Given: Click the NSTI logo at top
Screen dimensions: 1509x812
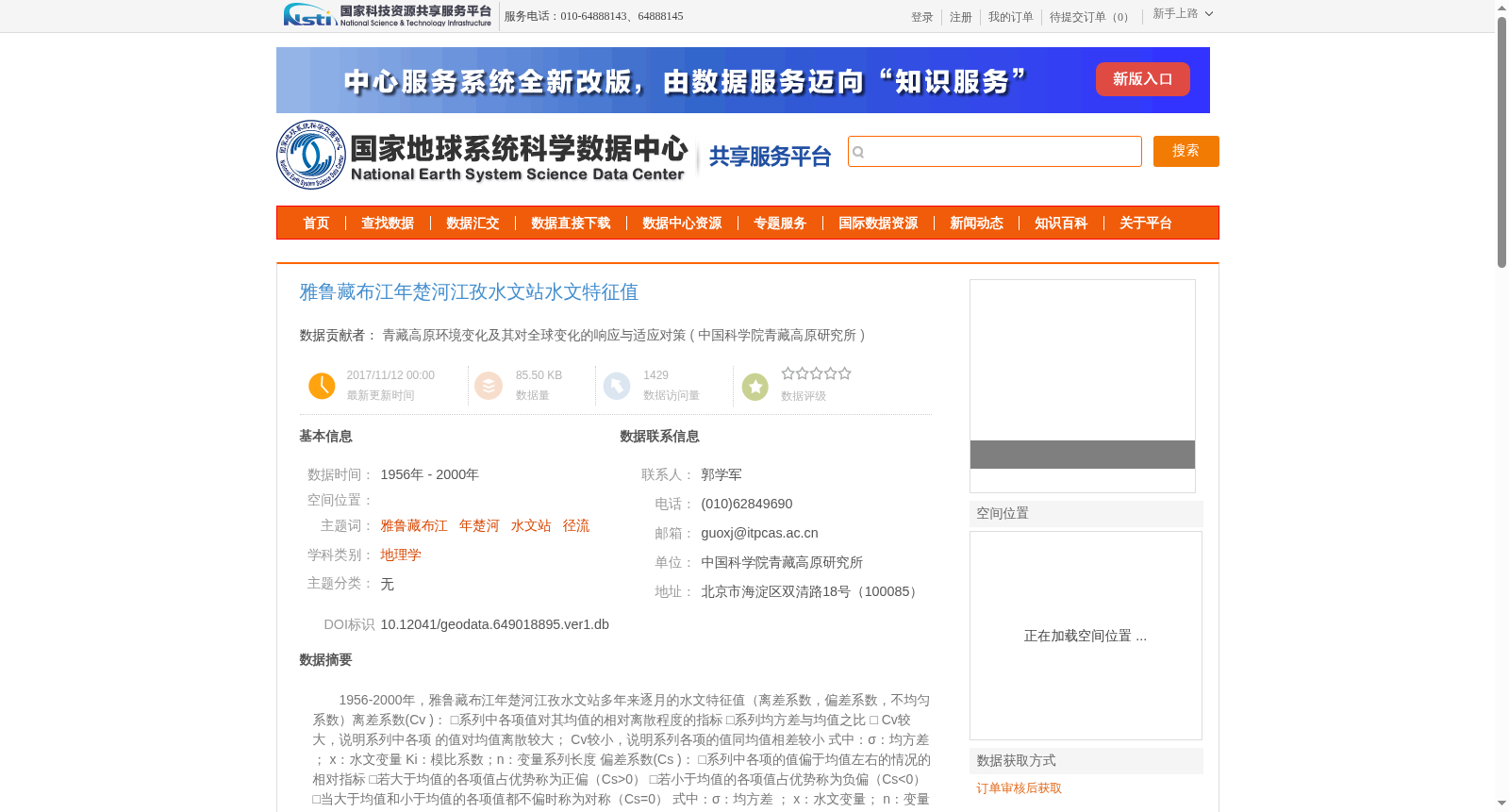Looking at the screenshot, I should point(388,15).
